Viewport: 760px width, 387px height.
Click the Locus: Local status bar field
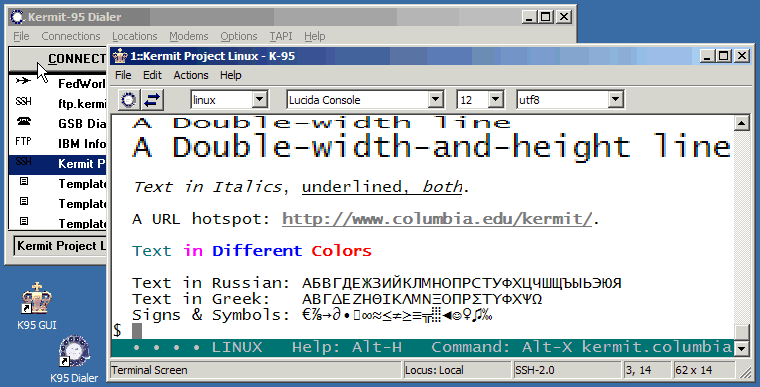[458, 370]
